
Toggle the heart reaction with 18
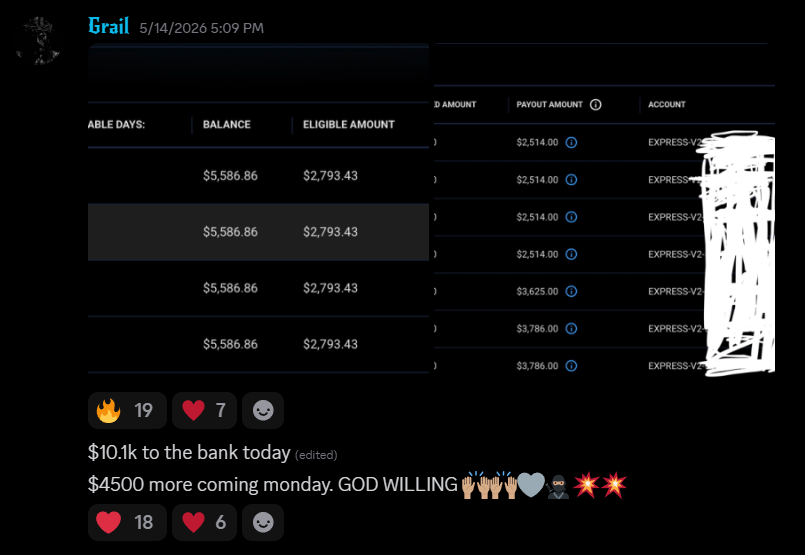tap(127, 522)
